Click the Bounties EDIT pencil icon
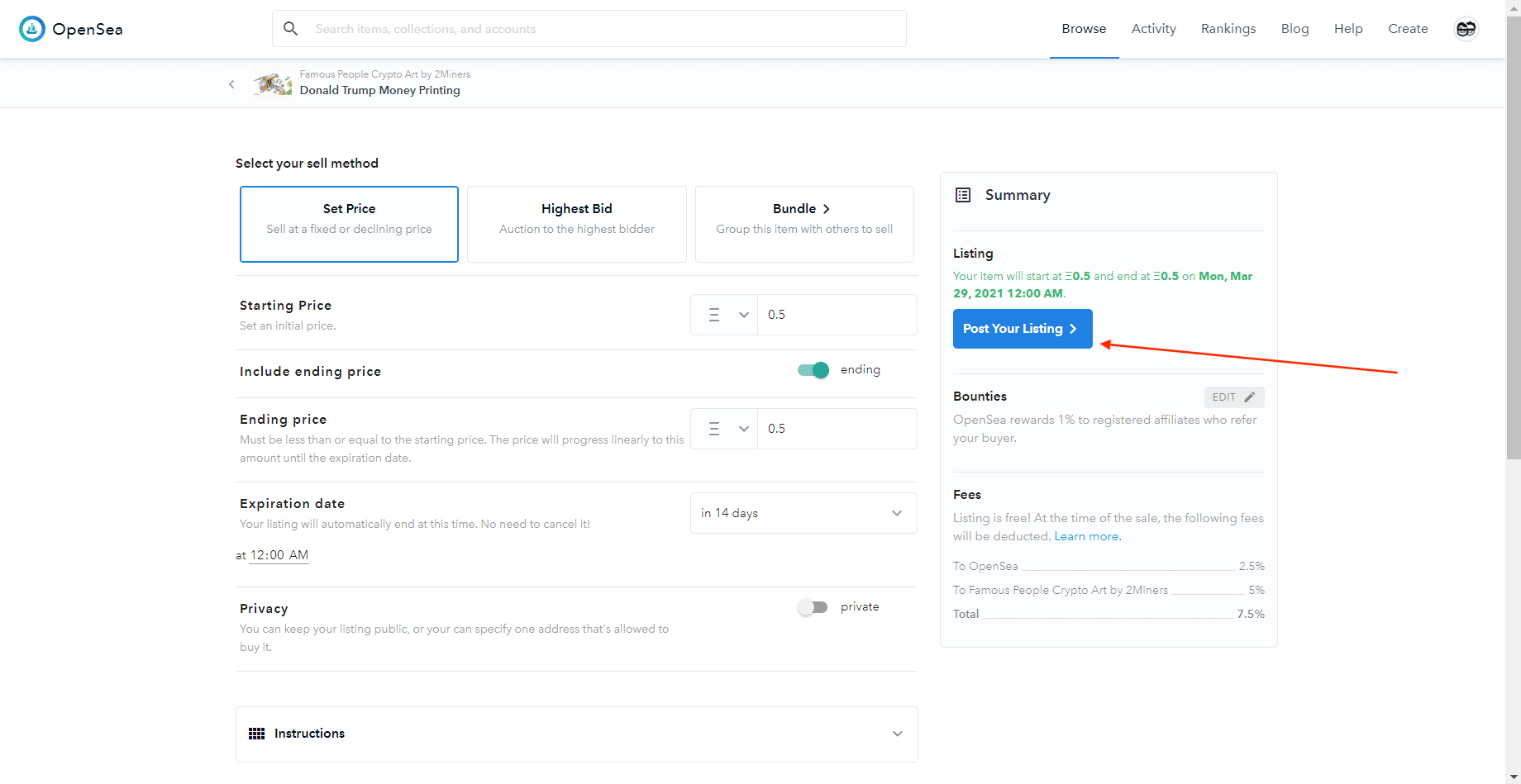 click(1249, 397)
